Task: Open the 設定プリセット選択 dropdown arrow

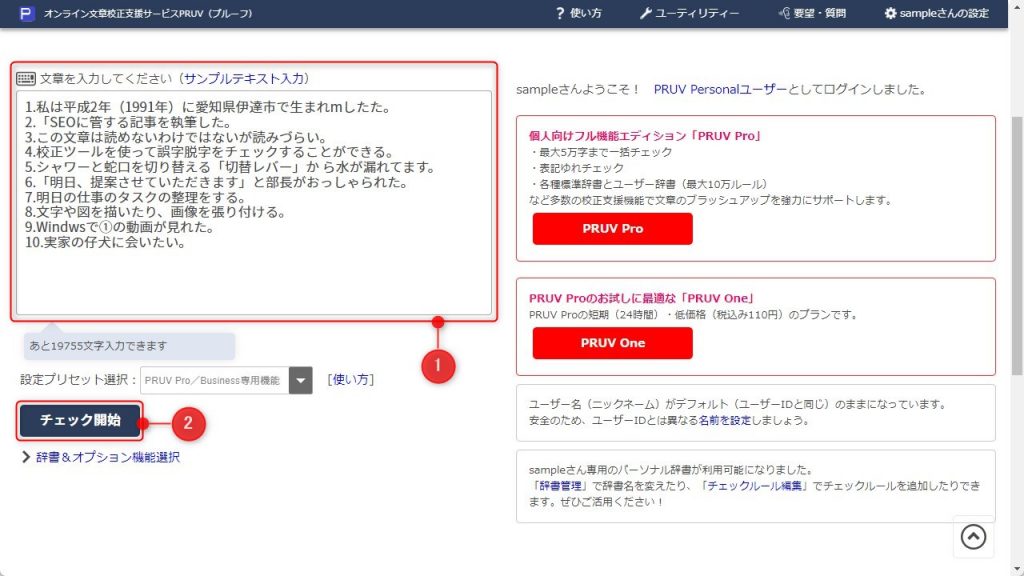Action: [300, 380]
